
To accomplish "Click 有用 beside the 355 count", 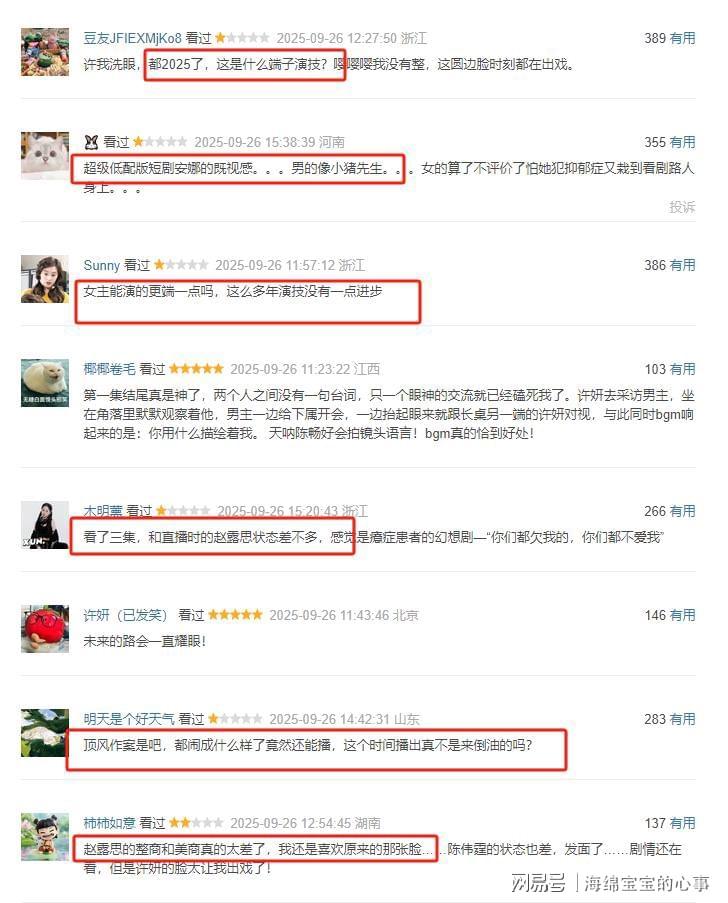I will (682, 142).
